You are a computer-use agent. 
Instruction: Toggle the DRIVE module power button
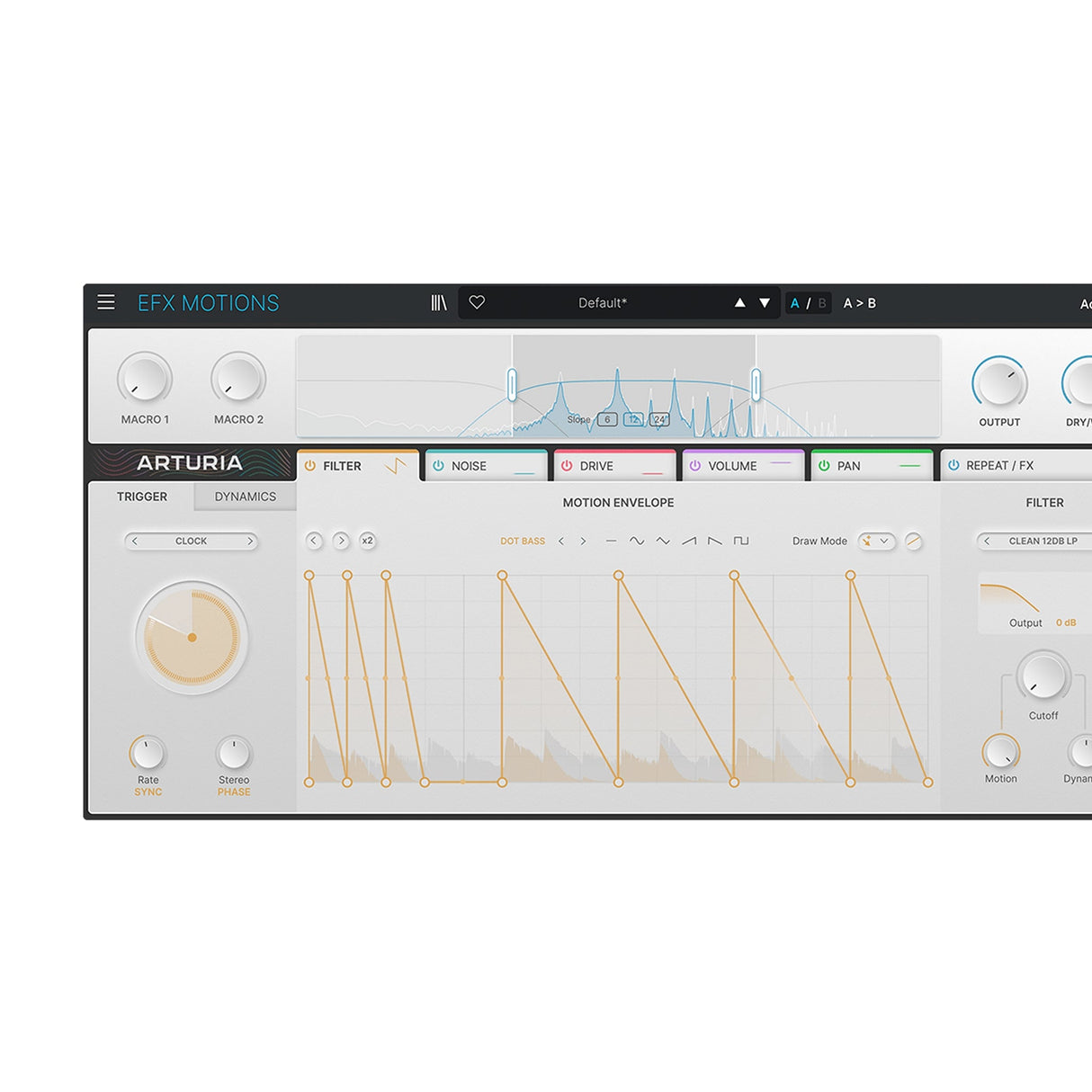click(x=567, y=466)
